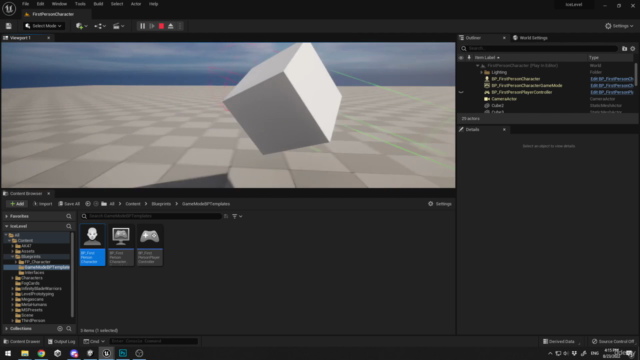Expand the Collections section
The height and width of the screenshot is (360, 640).
7,329
